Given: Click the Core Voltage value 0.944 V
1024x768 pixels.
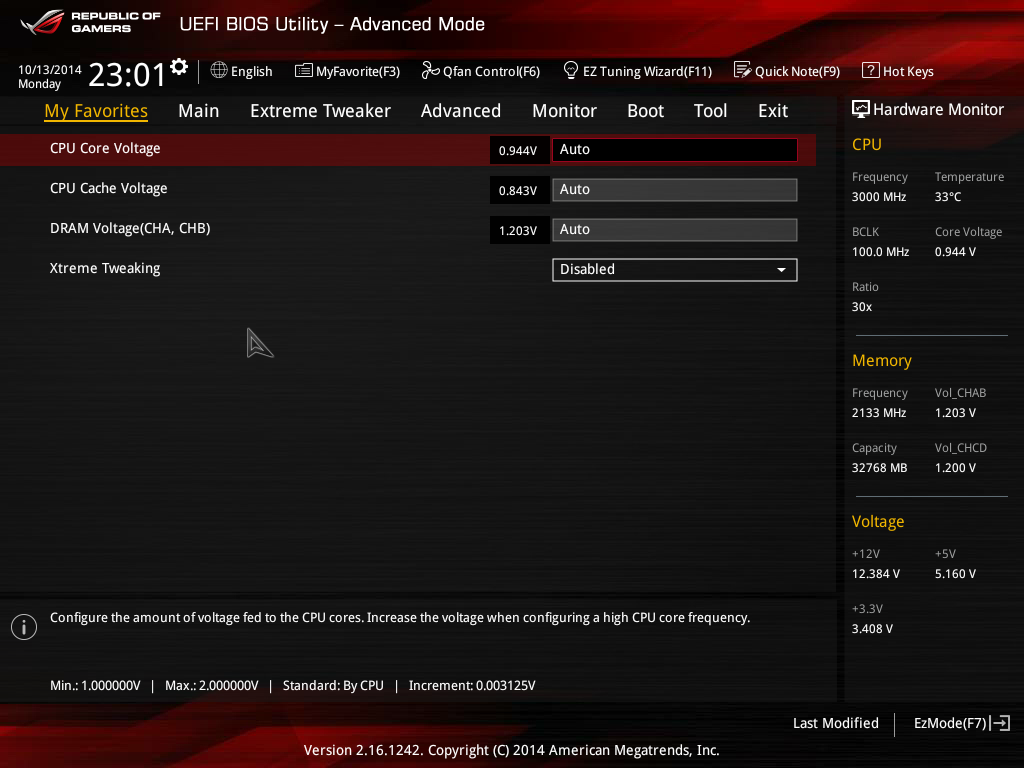Looking at the screenshot, I should click(x=955, y=251).
